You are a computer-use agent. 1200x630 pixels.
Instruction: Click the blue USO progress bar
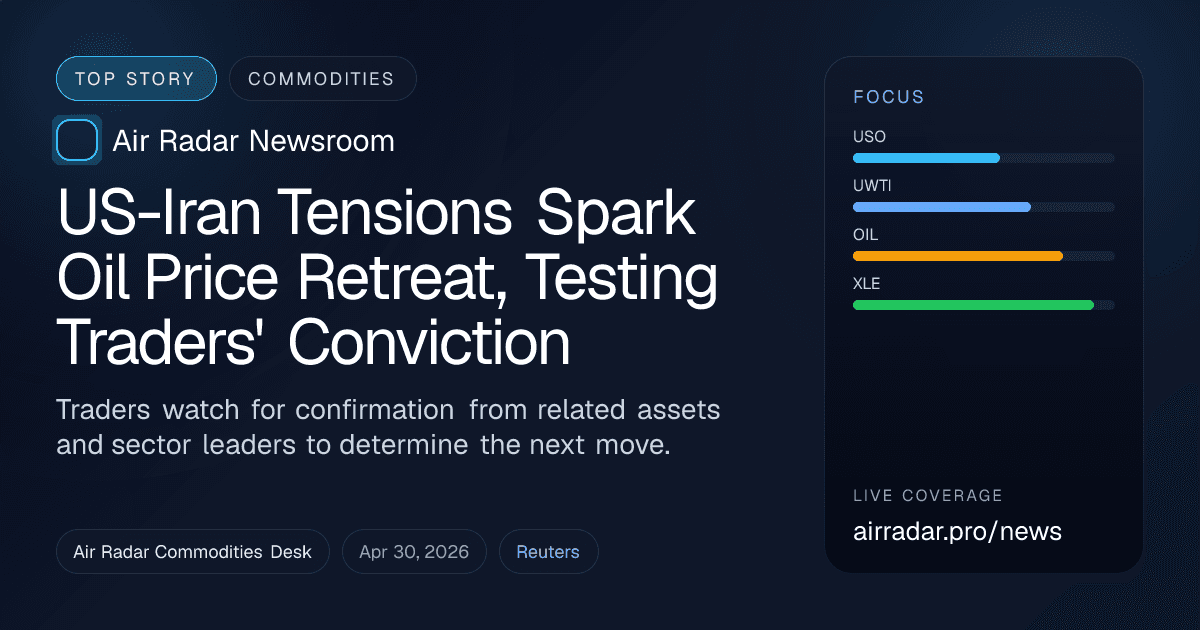(x=926, y=158)
